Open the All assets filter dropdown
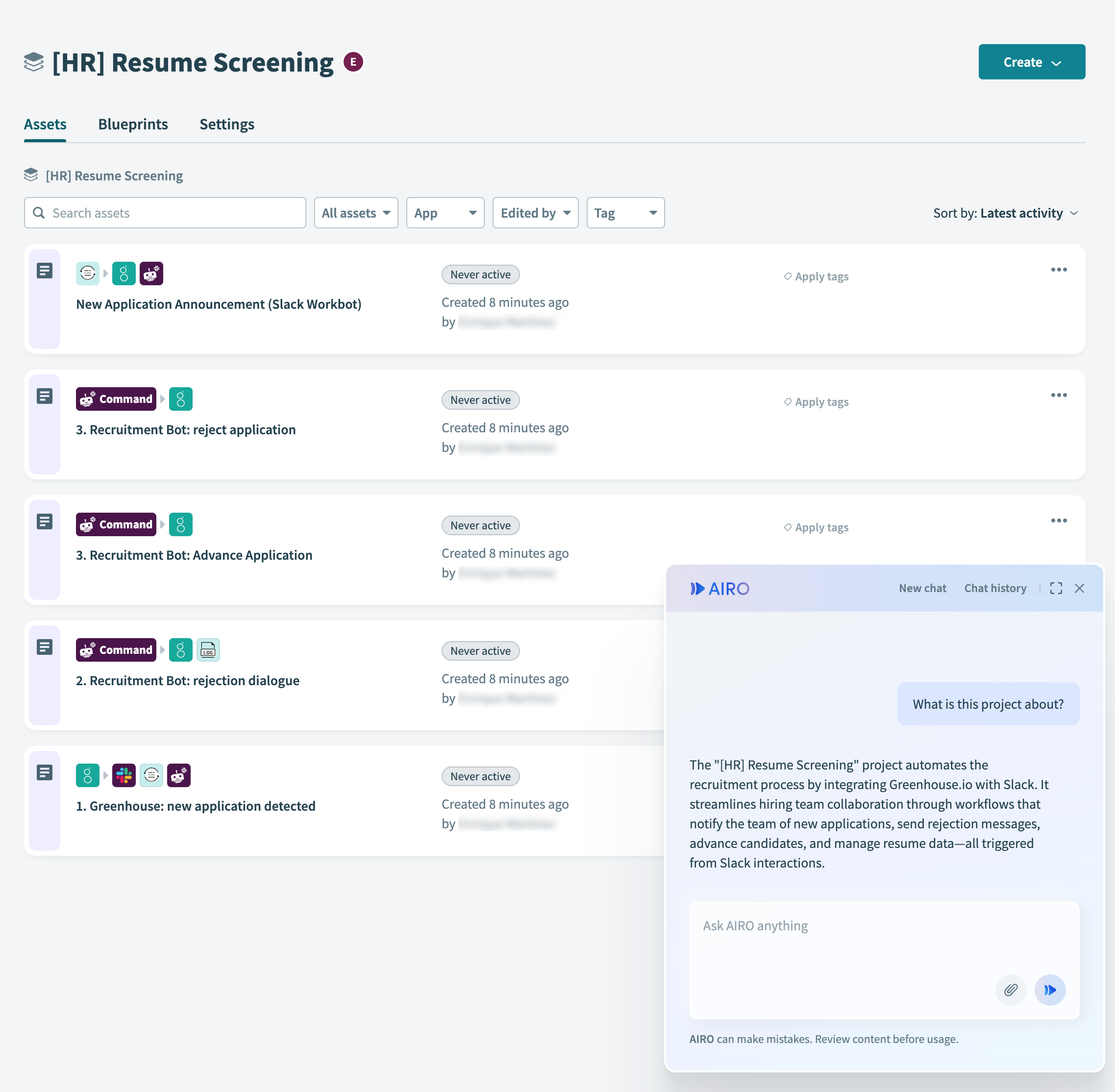Screen dimensions: 1115x1092 [x=356, y=213]
